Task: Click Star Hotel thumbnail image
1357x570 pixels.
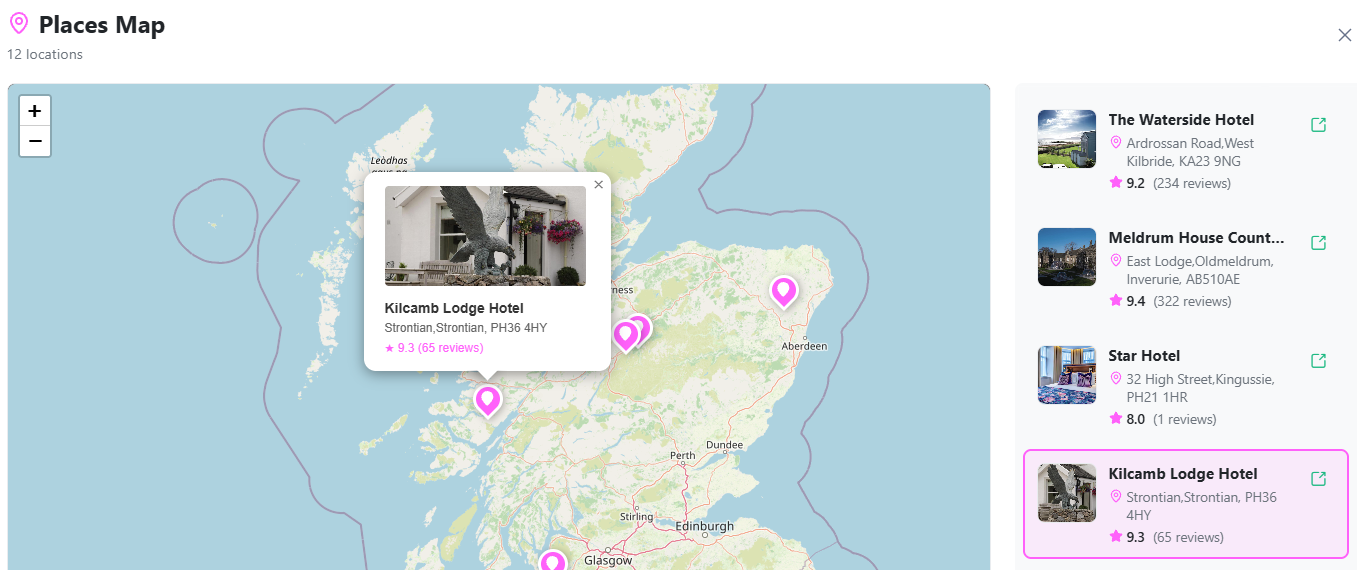Action: point(1066,375)
